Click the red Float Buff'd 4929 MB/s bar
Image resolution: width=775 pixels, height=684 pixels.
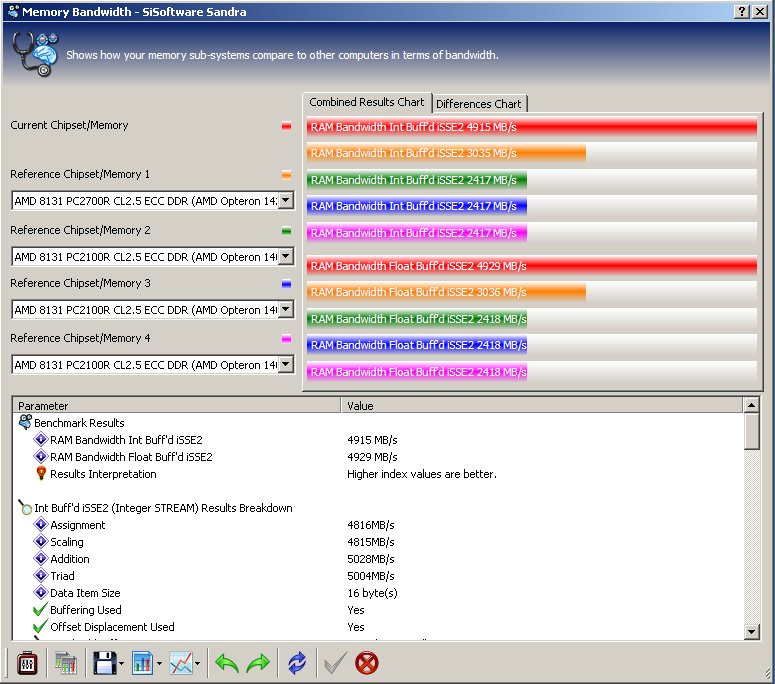(x=531, y=265)
